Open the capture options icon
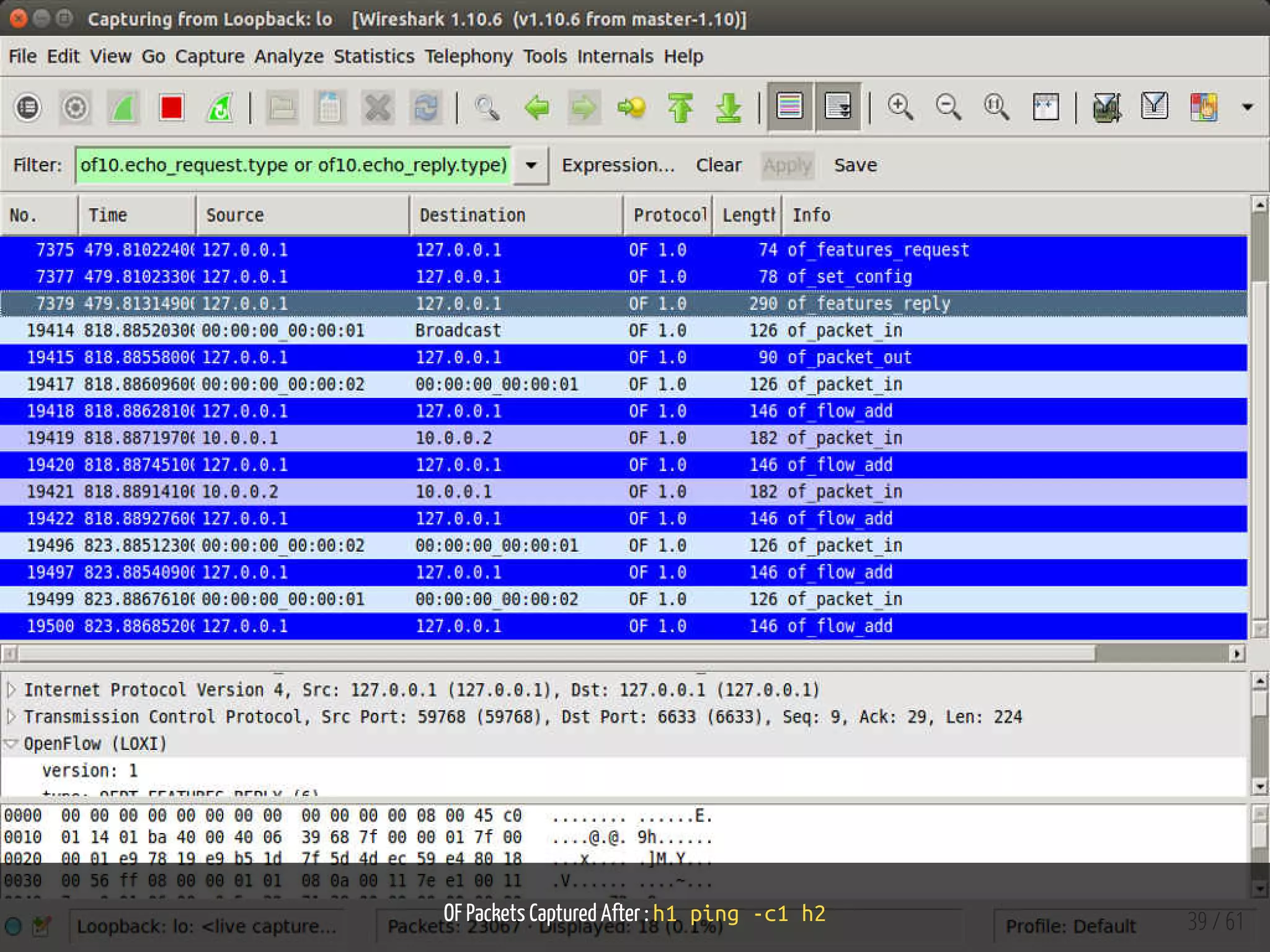Screen dimensions: 1270x952 point(76,108)
